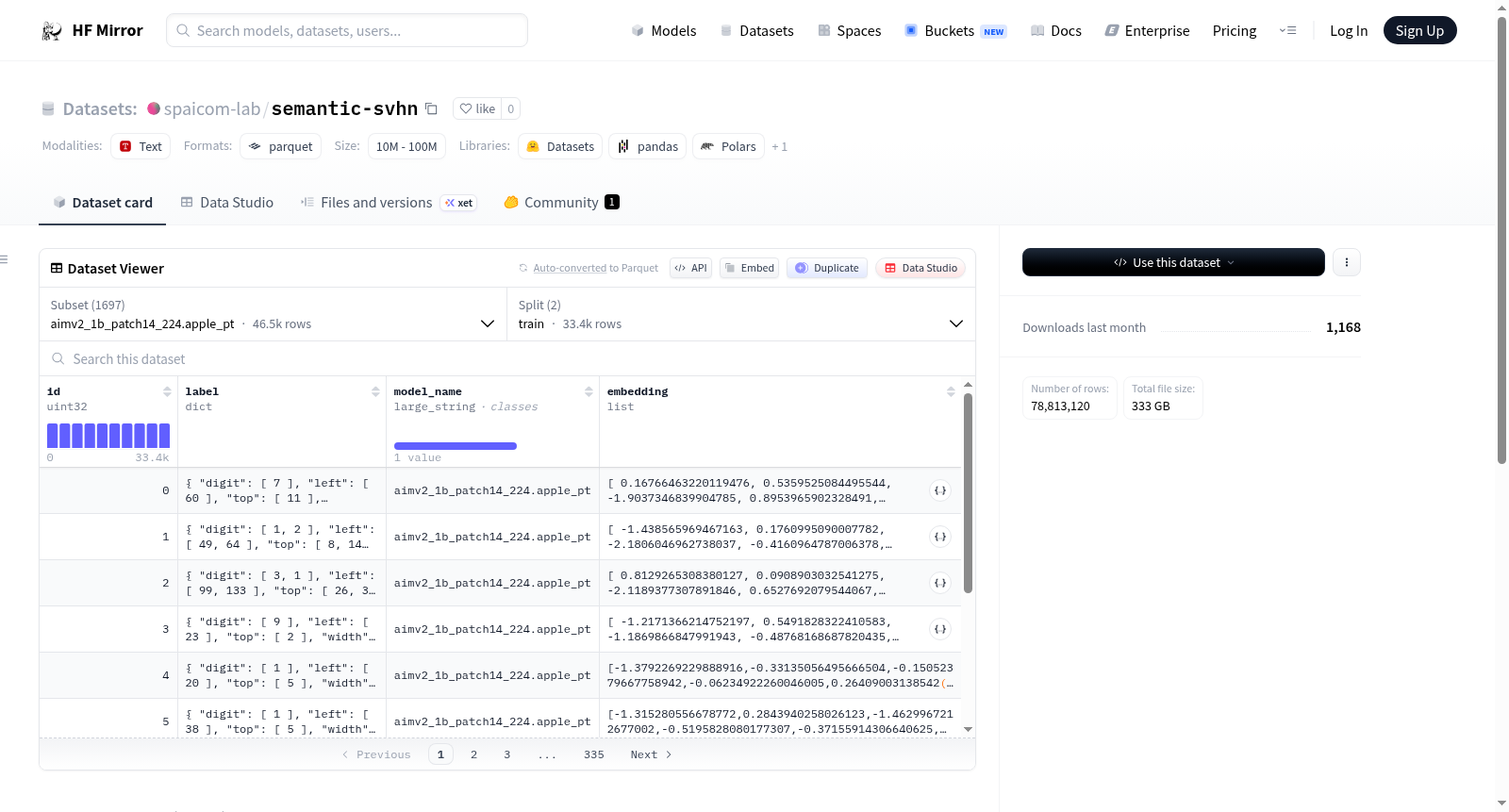Expand JSON for row 2 embedding
This screenshot has width=1509, height=812.
click(940, 583)
